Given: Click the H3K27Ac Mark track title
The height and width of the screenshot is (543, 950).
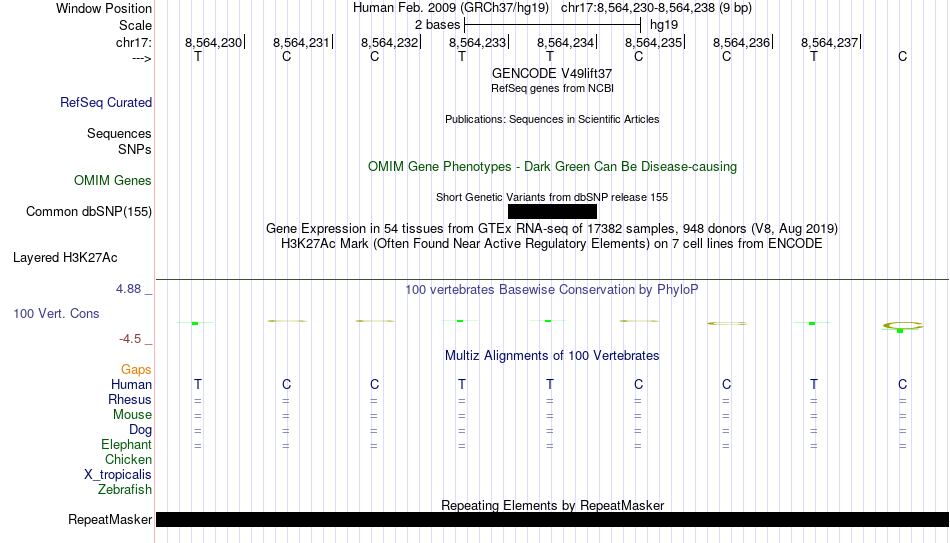Looking at the screenshot, I should (552, 244).
